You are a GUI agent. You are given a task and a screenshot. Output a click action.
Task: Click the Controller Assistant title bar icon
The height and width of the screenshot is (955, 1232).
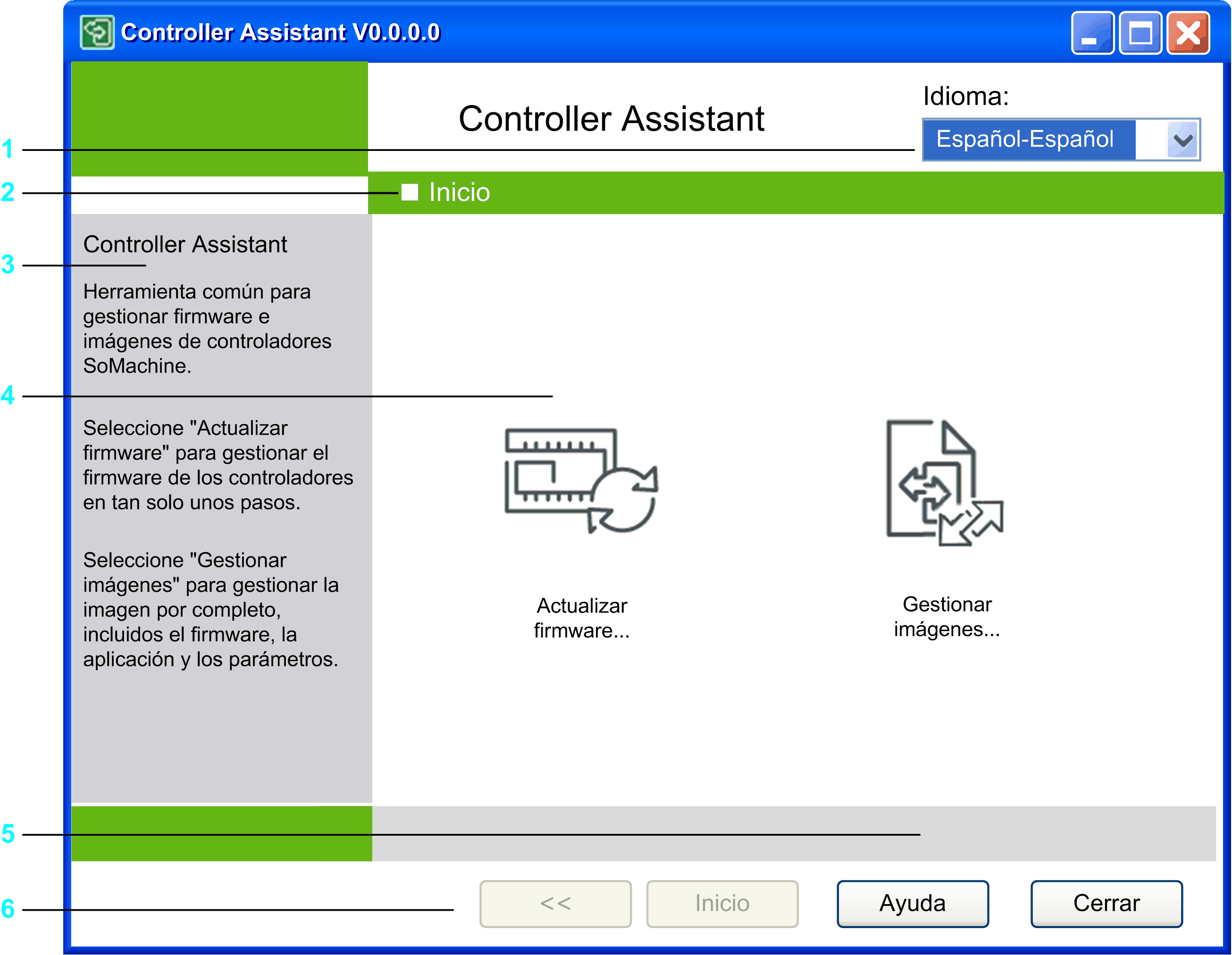coord(97,32)
